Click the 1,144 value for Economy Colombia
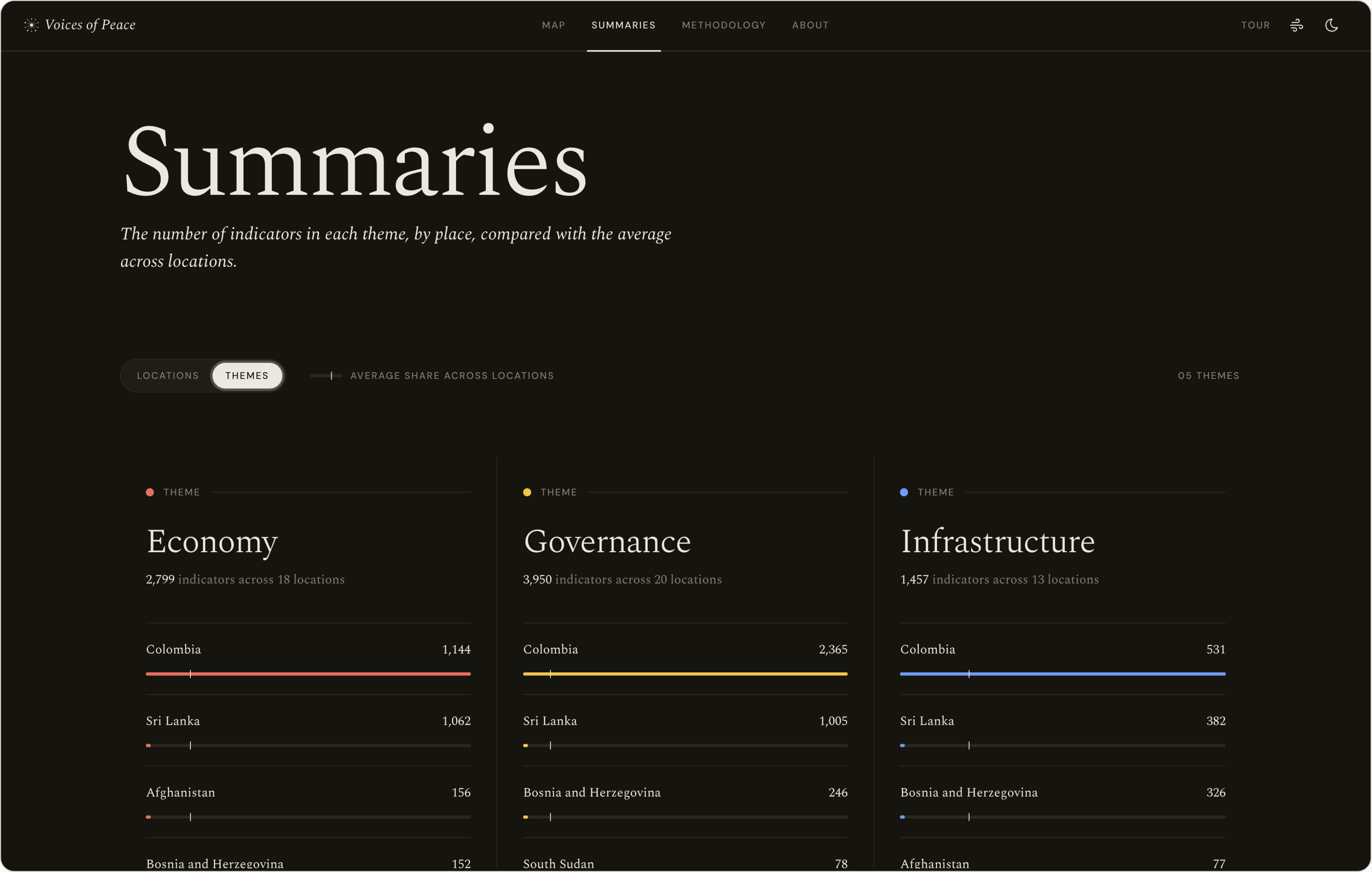The height and width of the screenshot is (872, 1372). [456, 649]
